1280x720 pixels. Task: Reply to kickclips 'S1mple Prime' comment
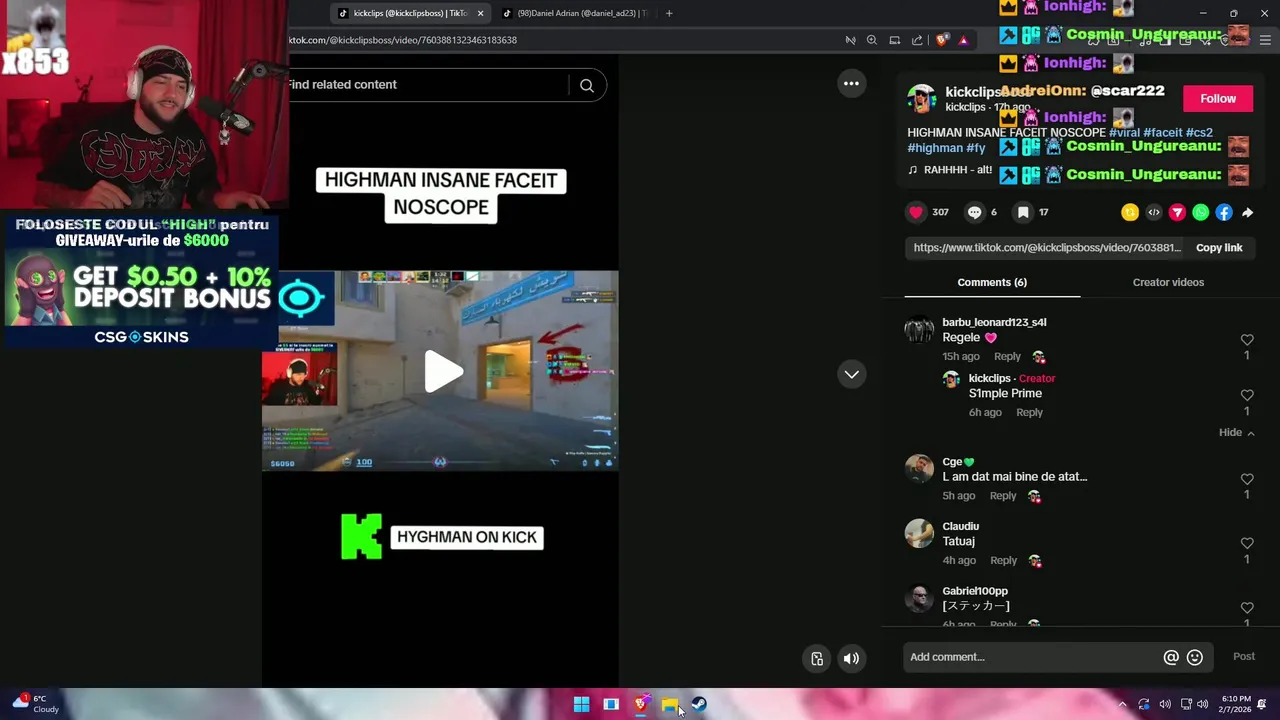coord(1029,412)
